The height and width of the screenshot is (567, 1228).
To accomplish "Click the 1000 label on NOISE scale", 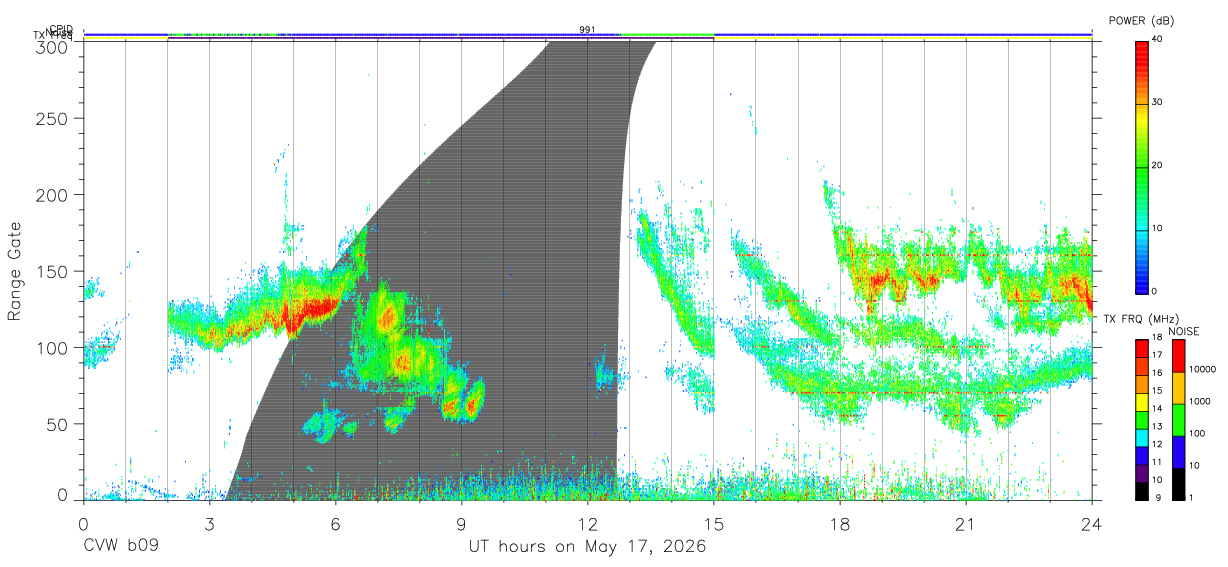I will point(1199,401).
